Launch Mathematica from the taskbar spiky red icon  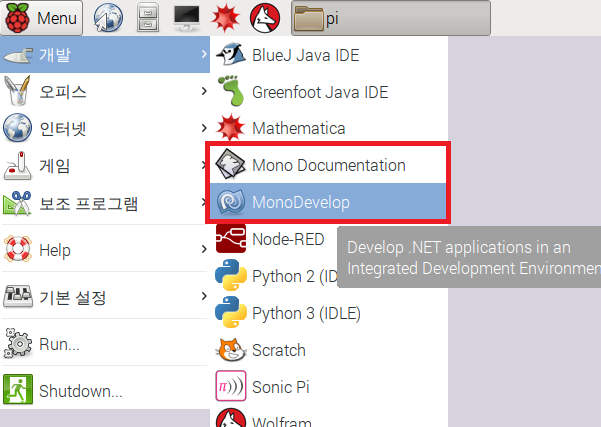pos(225,18)
